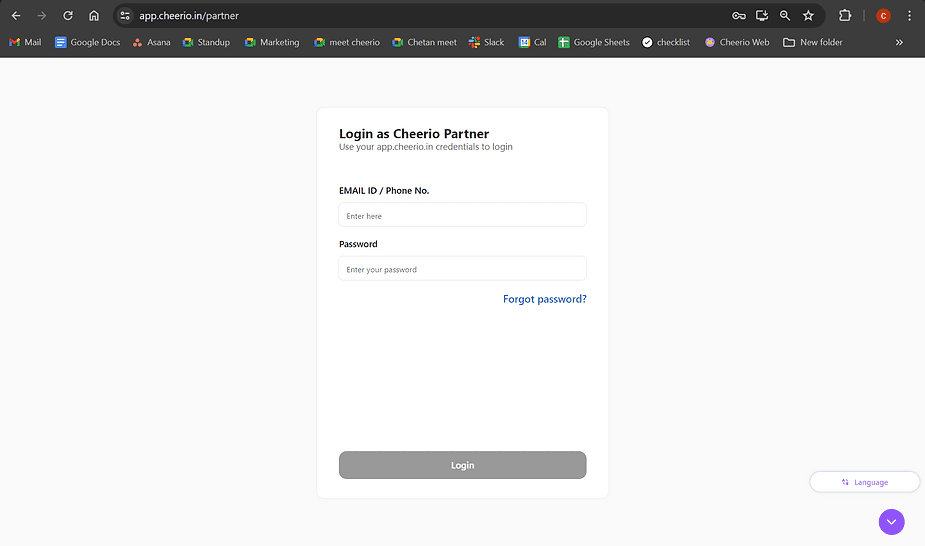Open the Standup meet bookmark

pyautogui.click(x=206, y=42)
